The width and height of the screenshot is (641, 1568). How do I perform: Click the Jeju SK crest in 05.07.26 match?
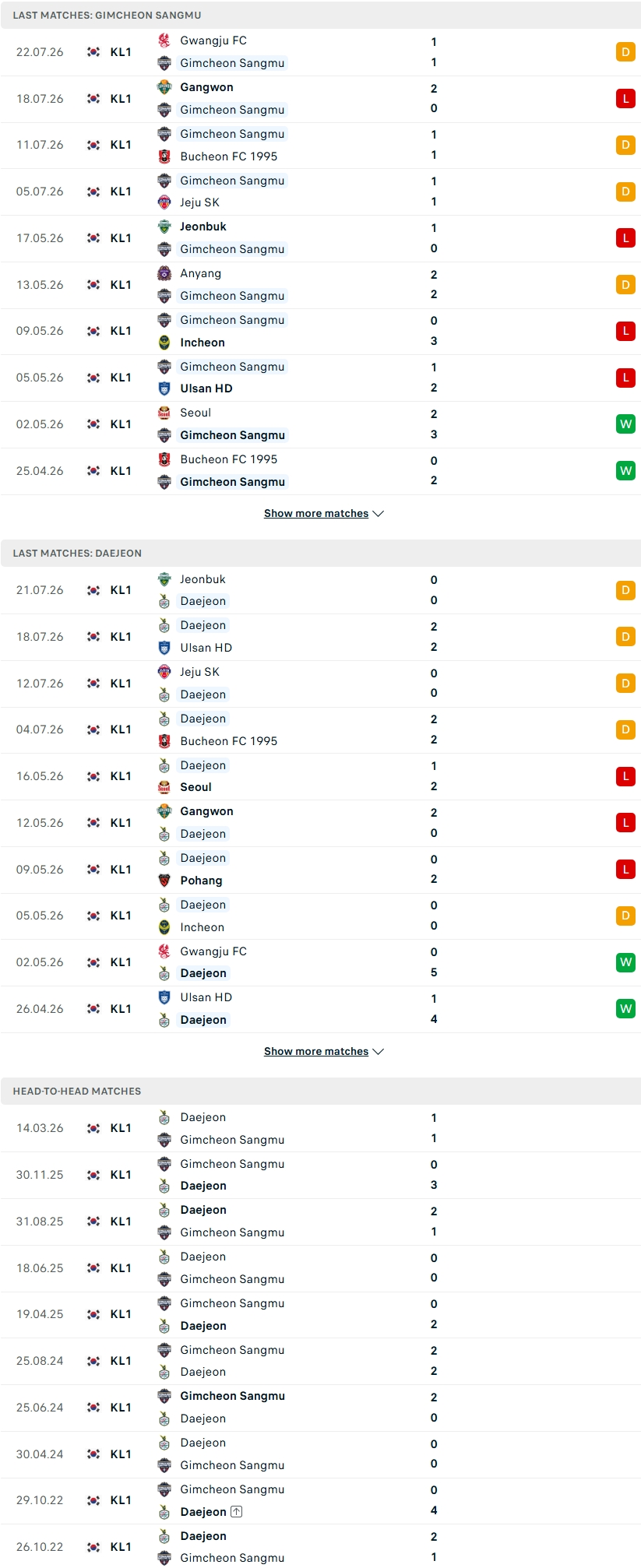(x=164, y=202)
